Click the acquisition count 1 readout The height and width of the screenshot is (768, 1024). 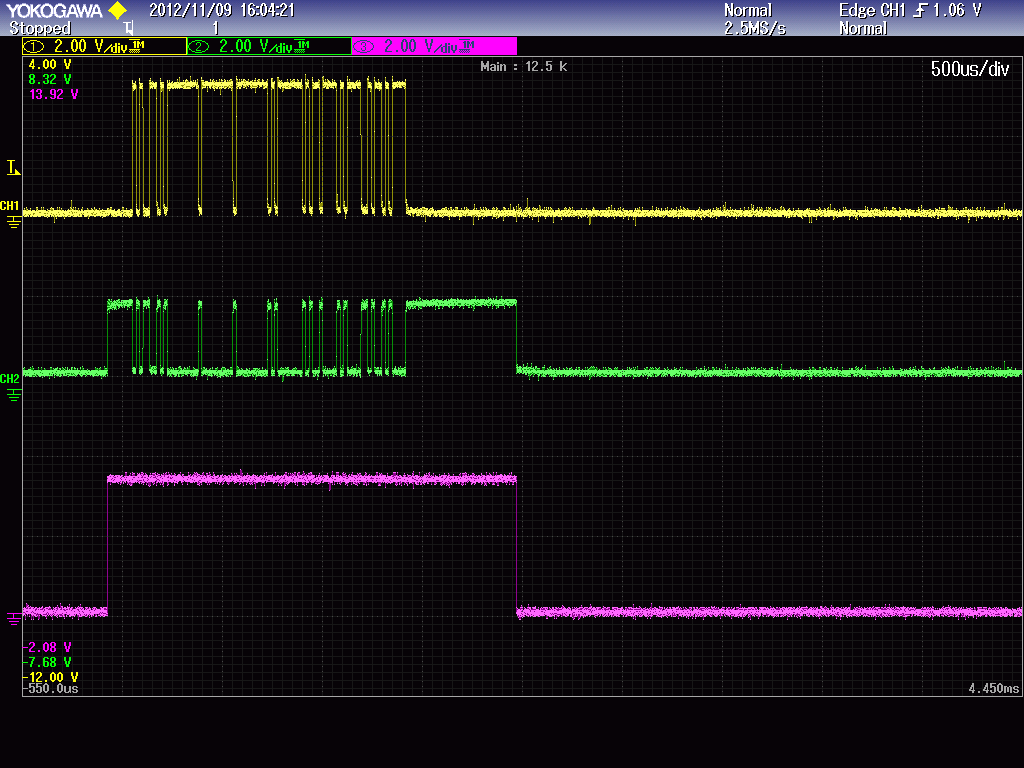coord(215,29)
